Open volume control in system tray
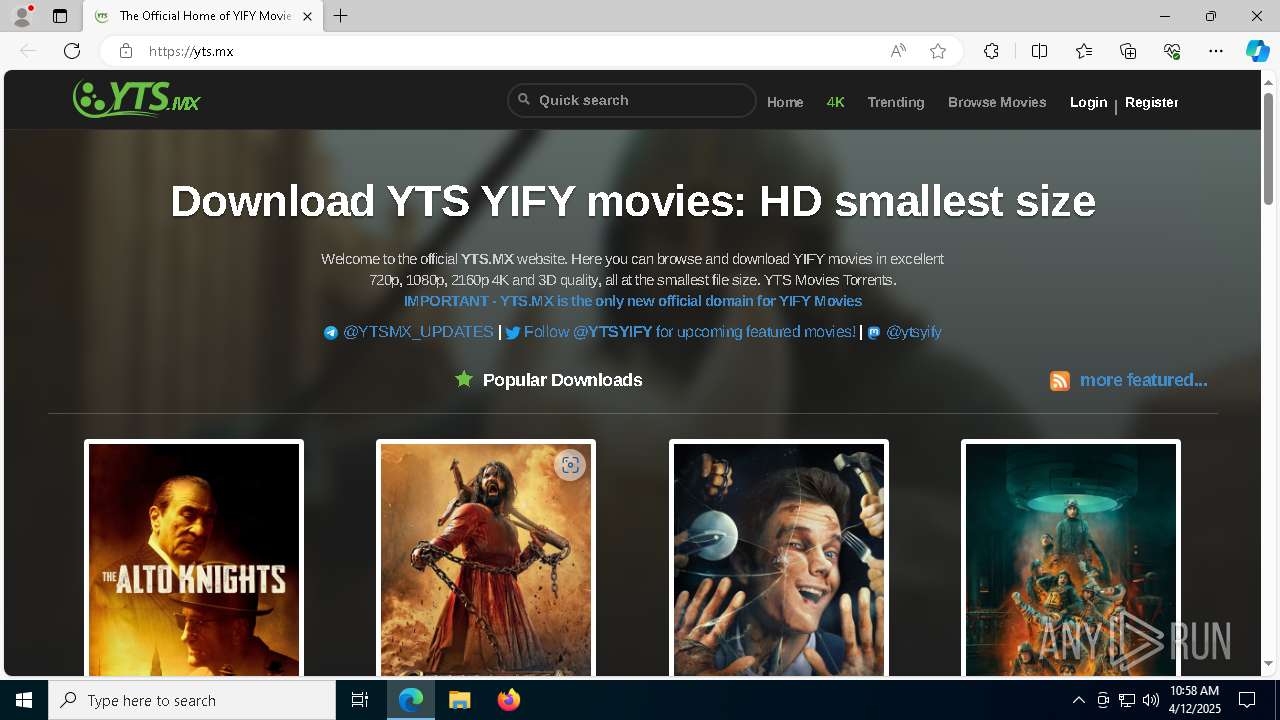1280x720 pixels. click(x=1150, y=700)
